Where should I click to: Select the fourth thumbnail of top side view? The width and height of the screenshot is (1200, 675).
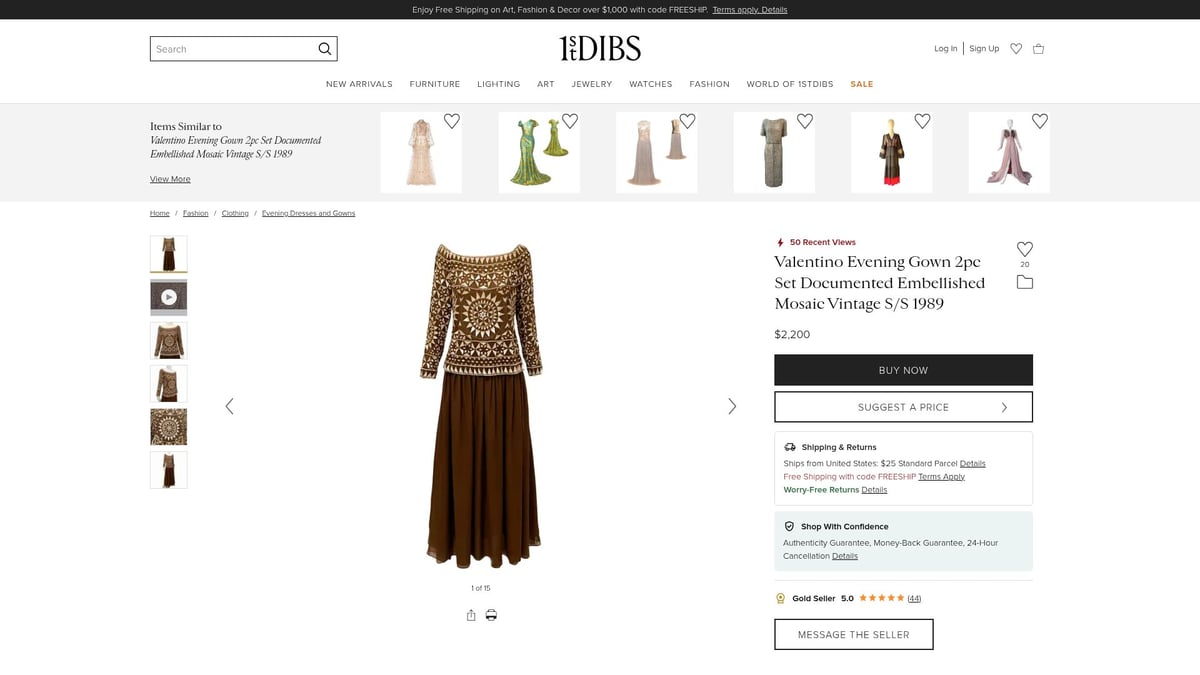[x=169, y=383]
